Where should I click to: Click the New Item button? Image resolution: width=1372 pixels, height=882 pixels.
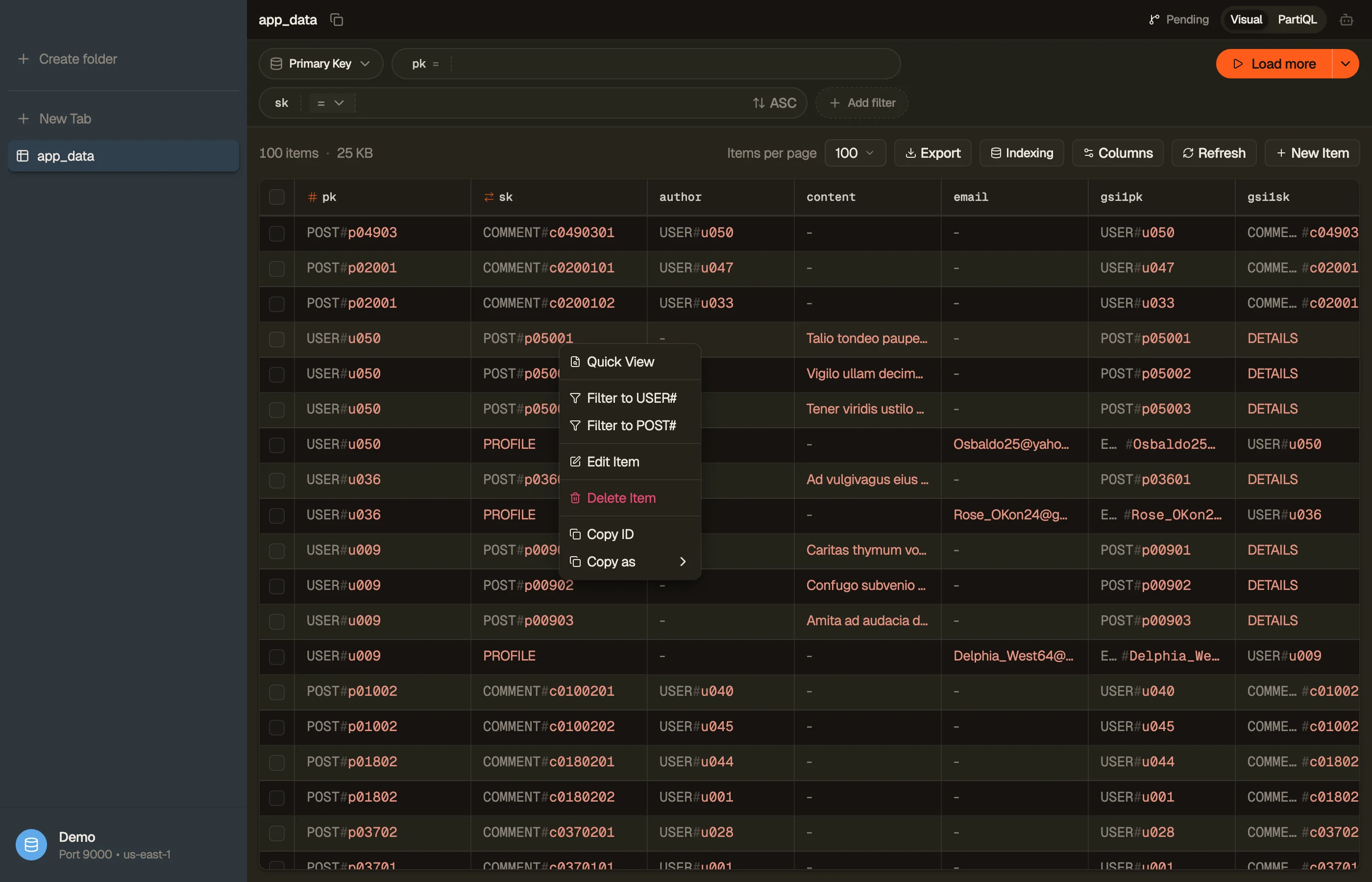pyautogui.click(x=1312, y=153)
